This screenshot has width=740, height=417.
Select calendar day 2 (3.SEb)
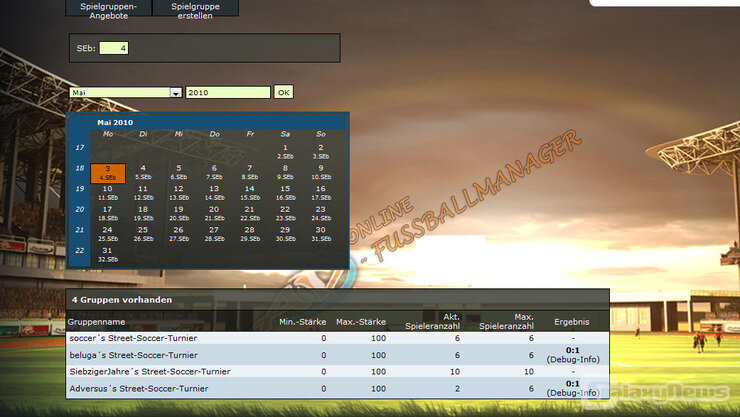coord(321,152)
